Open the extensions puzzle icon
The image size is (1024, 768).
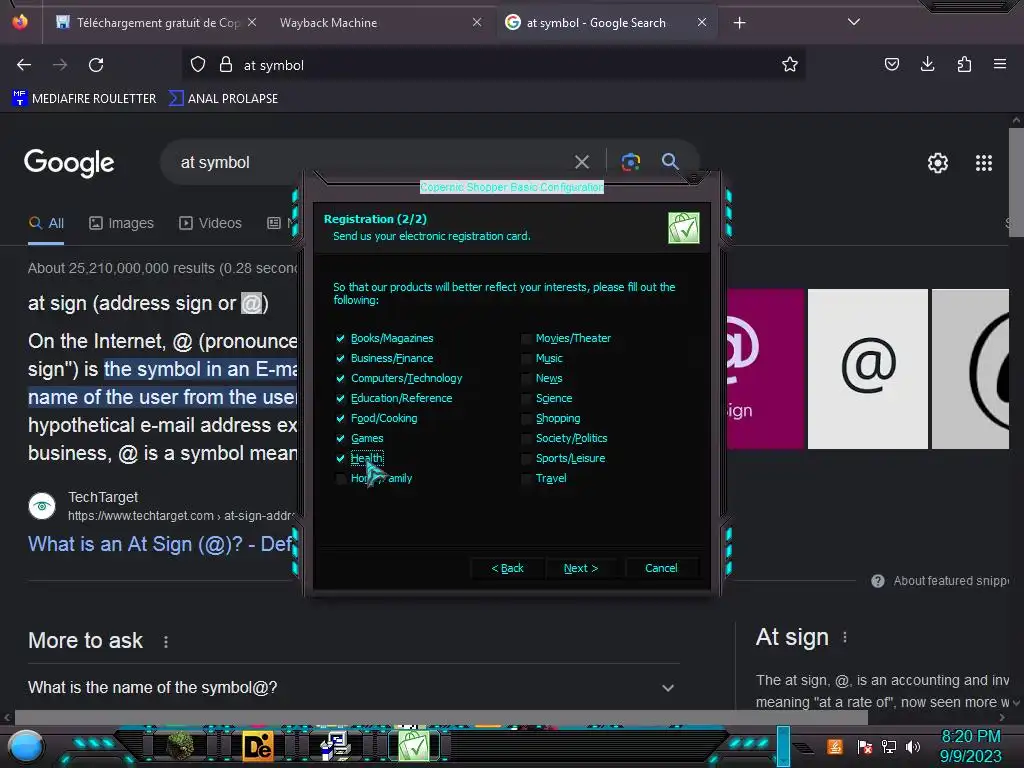[964, 64]
